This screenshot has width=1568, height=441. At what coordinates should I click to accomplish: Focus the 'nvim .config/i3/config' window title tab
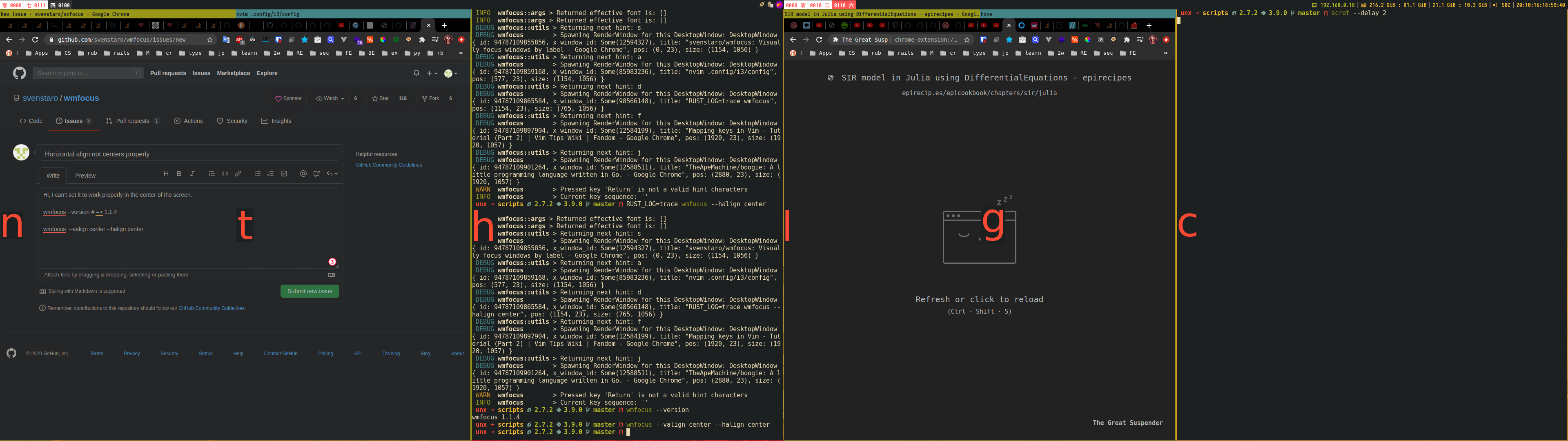click(x=353, y=14)
